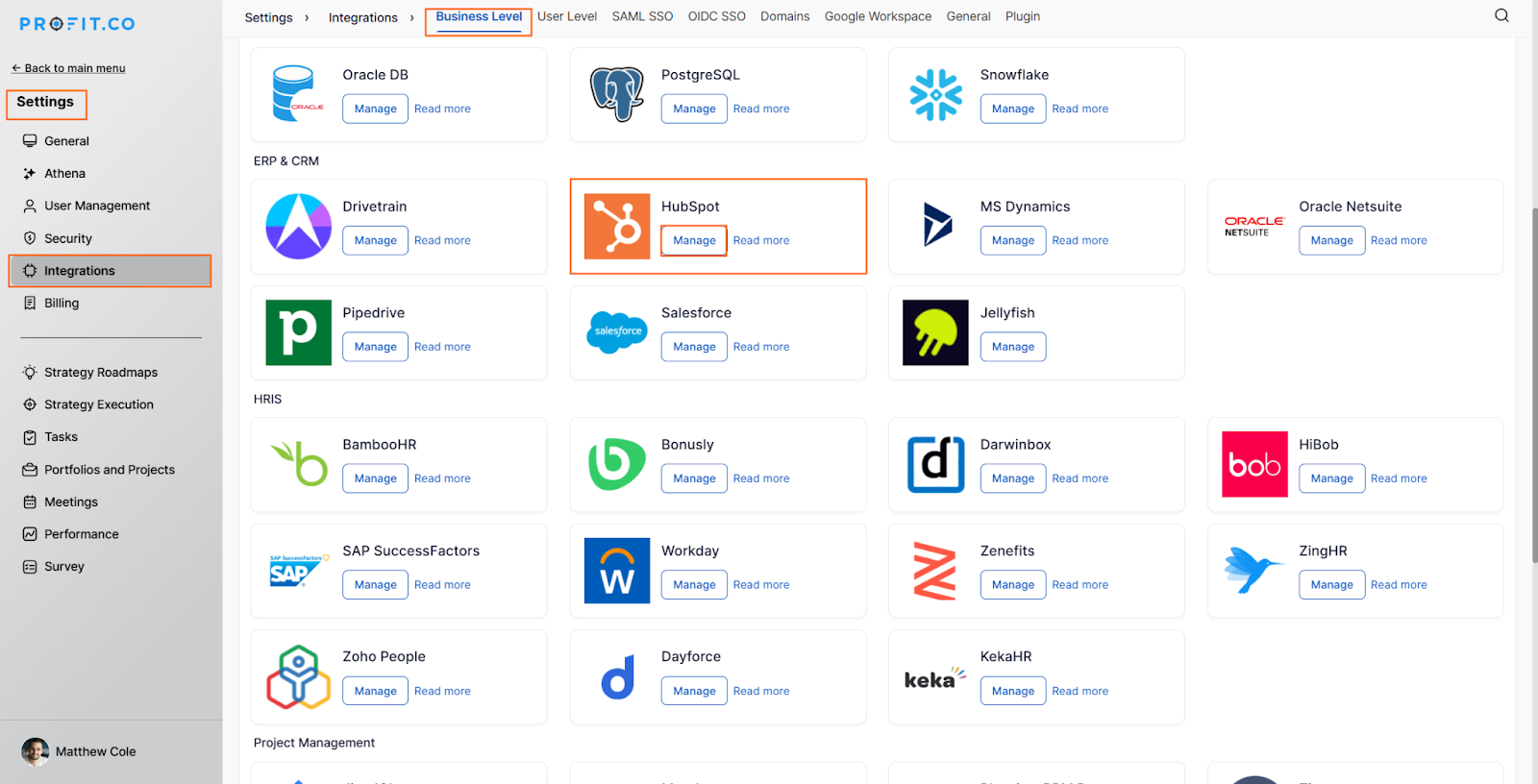
Task: Go back to main menu
Action: pyautogui.click(x=68, y=68)
